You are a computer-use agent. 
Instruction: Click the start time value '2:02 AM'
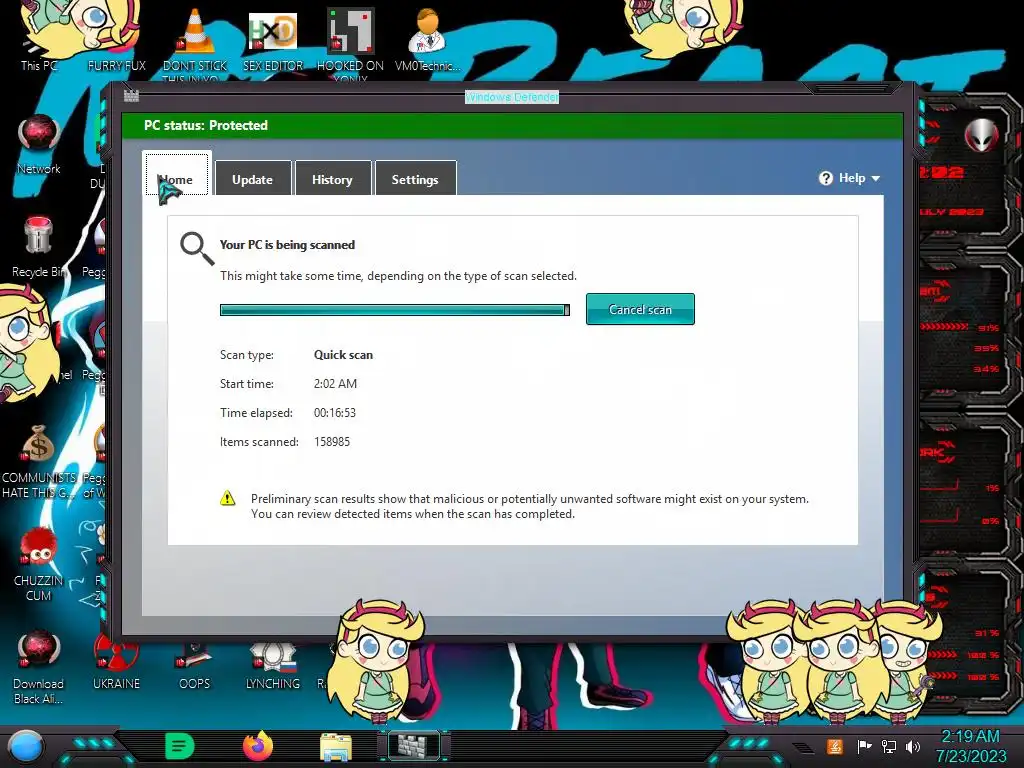(335, 383)
